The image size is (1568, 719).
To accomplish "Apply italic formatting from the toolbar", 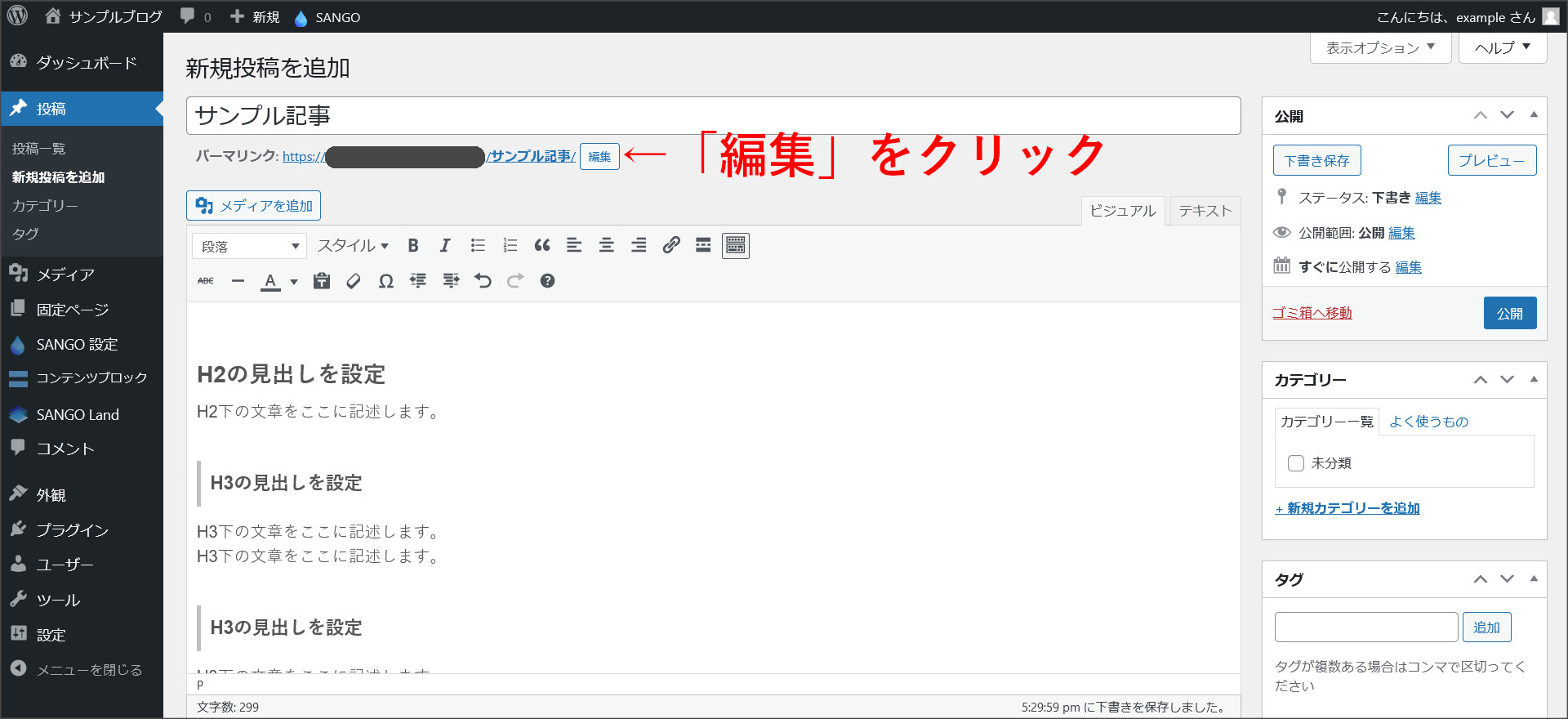I will tap(445, 246).
